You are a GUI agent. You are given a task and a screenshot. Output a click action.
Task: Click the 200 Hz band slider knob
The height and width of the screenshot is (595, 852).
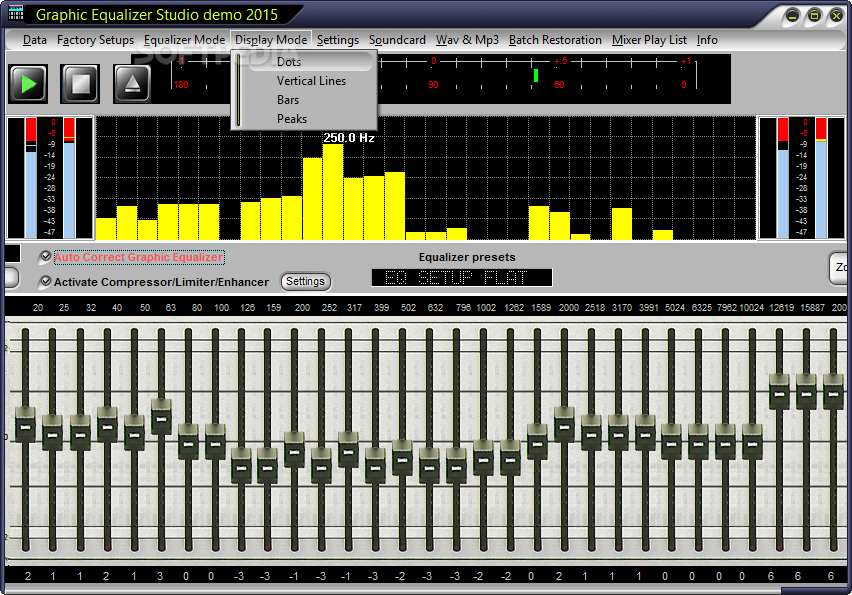(x=294, y=449)
